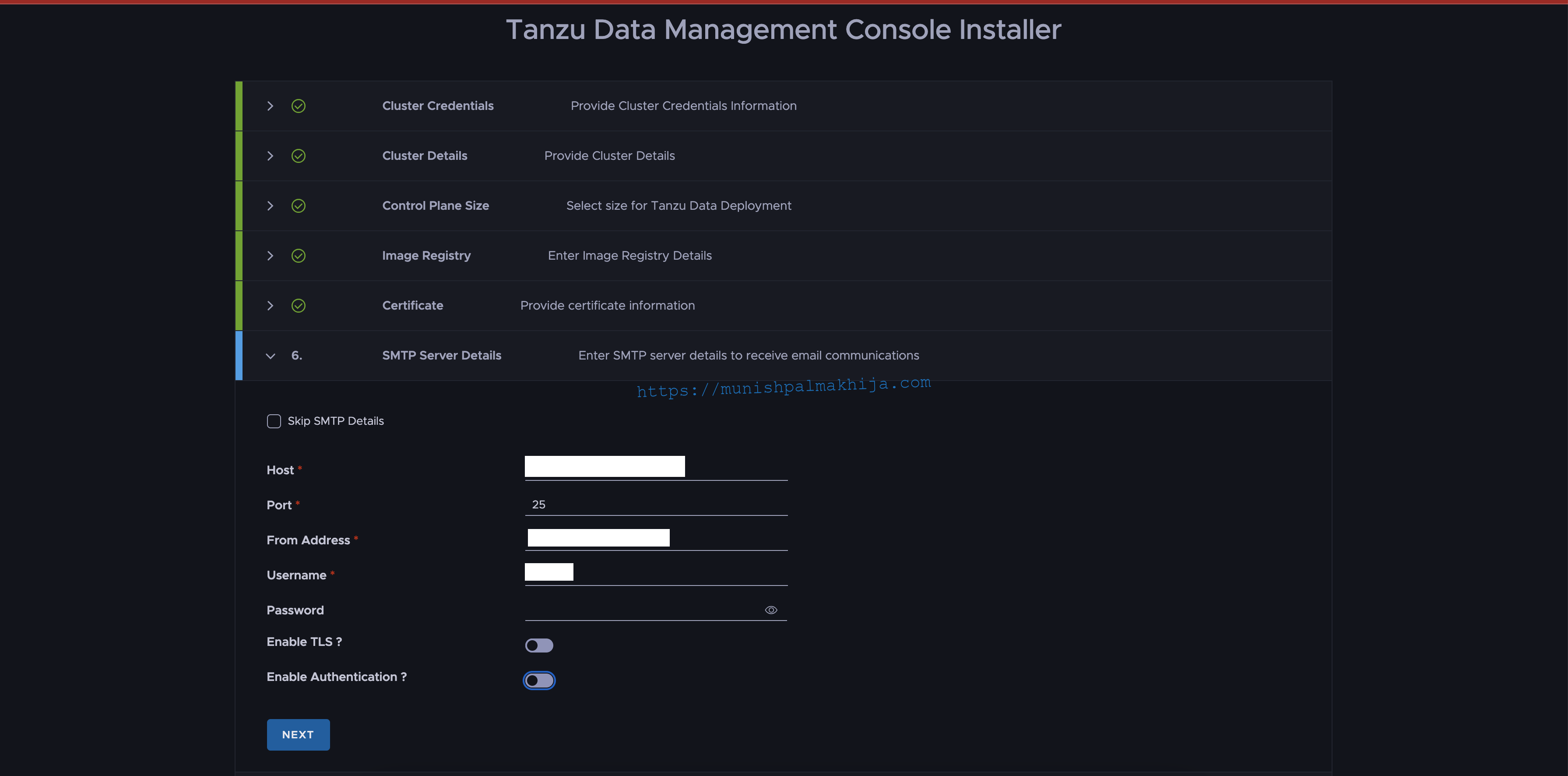Click 'Enter Image Registry Details' text
This screenshot has height=776, width=1568.
629,256
